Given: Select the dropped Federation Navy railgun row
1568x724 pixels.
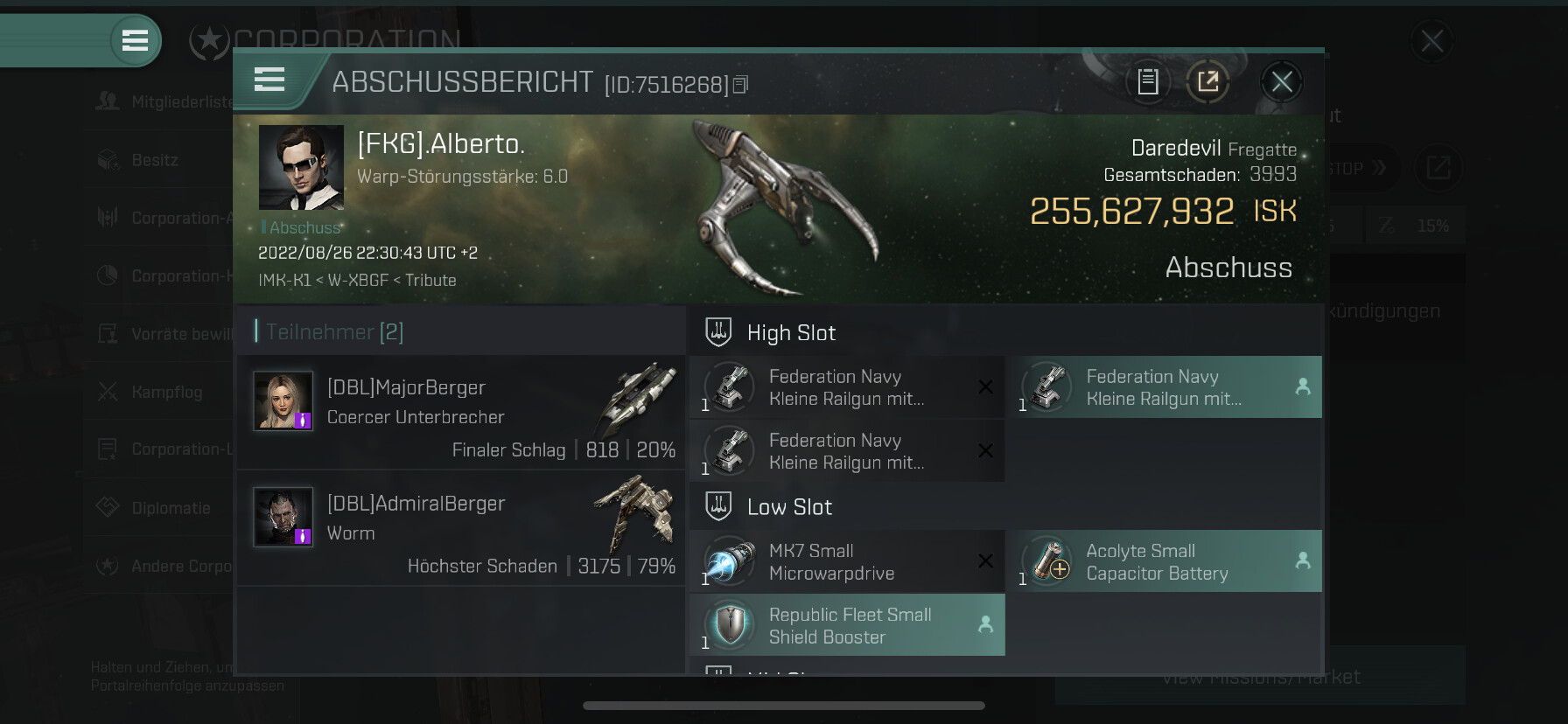Looking at the screenshot, I should coord(1164,387).
